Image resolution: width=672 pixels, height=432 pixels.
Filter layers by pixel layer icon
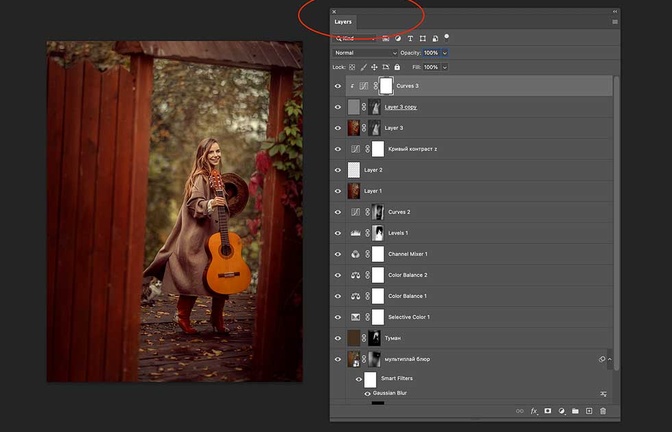pos(386,39)
